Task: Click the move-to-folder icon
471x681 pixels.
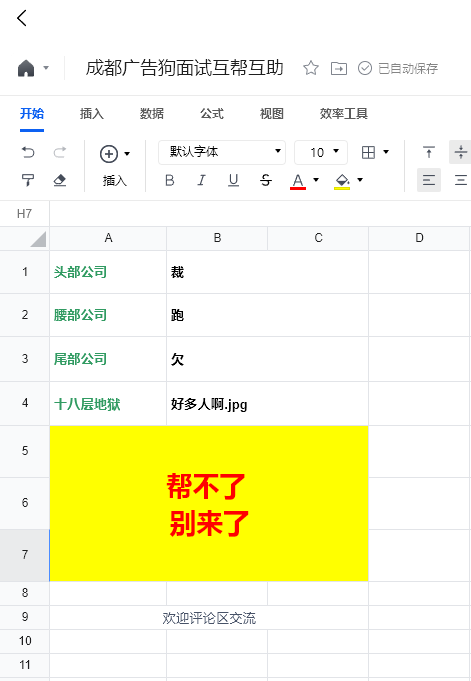Action: (x=338, y=68)
